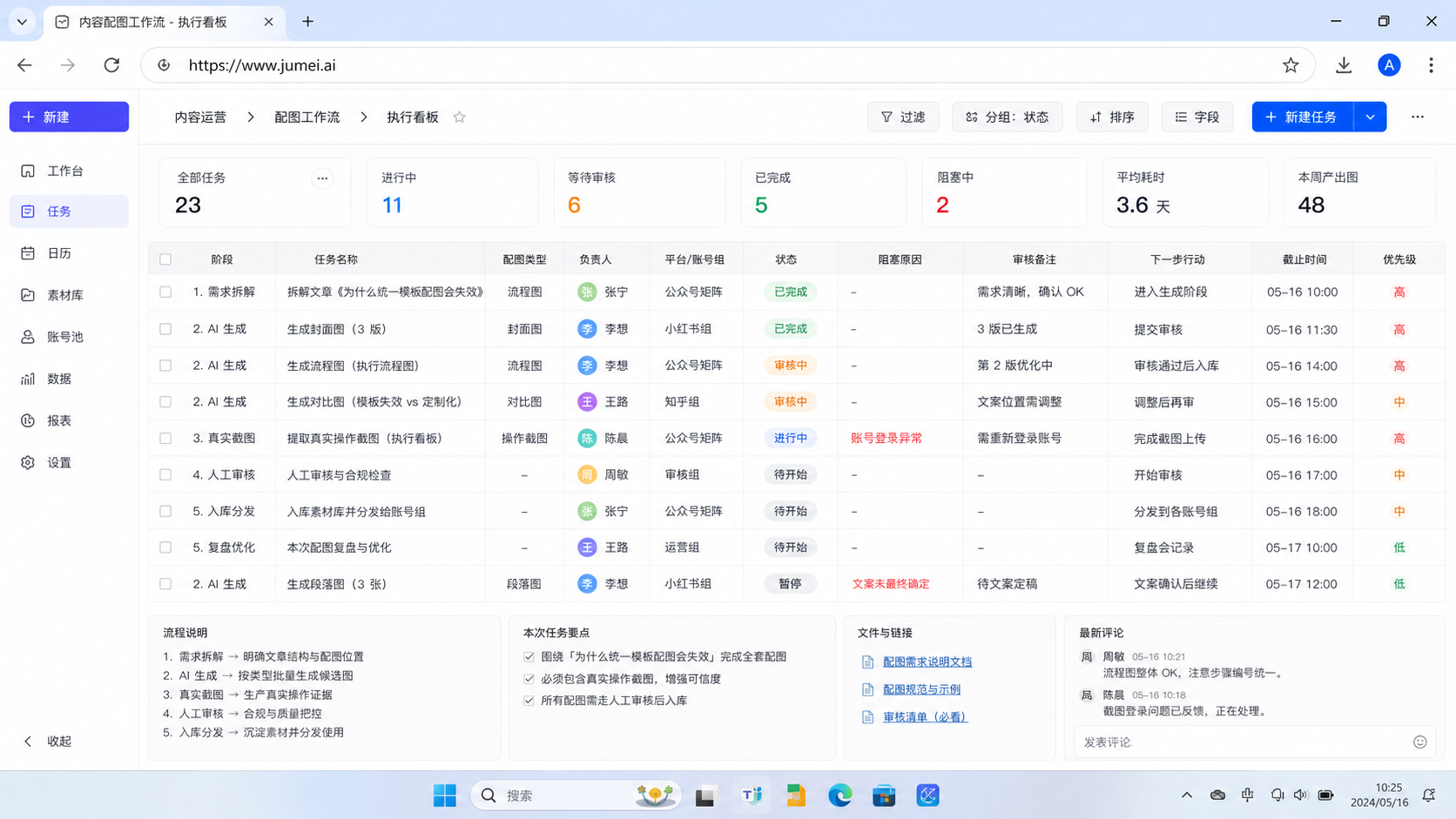Open the 配图需求说明文档 link
The height and width of the screenshot is (819, 1456).
pyautogui.click(x=927, y=662)
